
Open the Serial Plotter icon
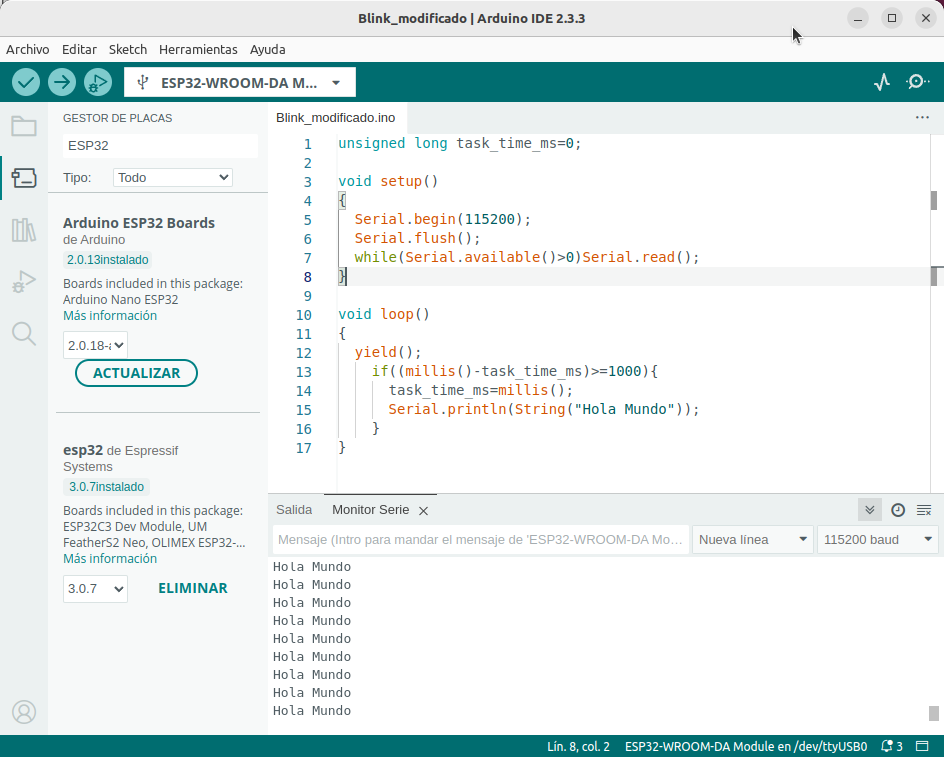pyautogui.click(x=881, y=82)
